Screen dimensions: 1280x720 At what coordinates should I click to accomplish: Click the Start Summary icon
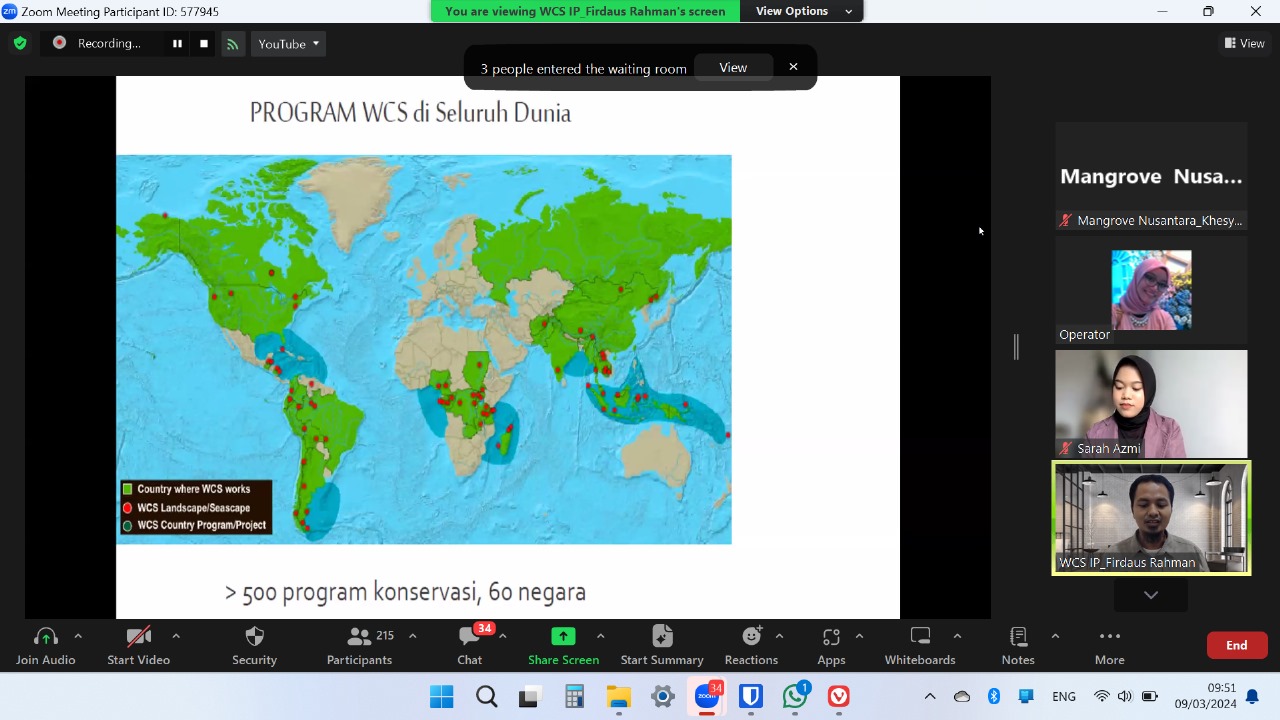(x=662, y=637)
